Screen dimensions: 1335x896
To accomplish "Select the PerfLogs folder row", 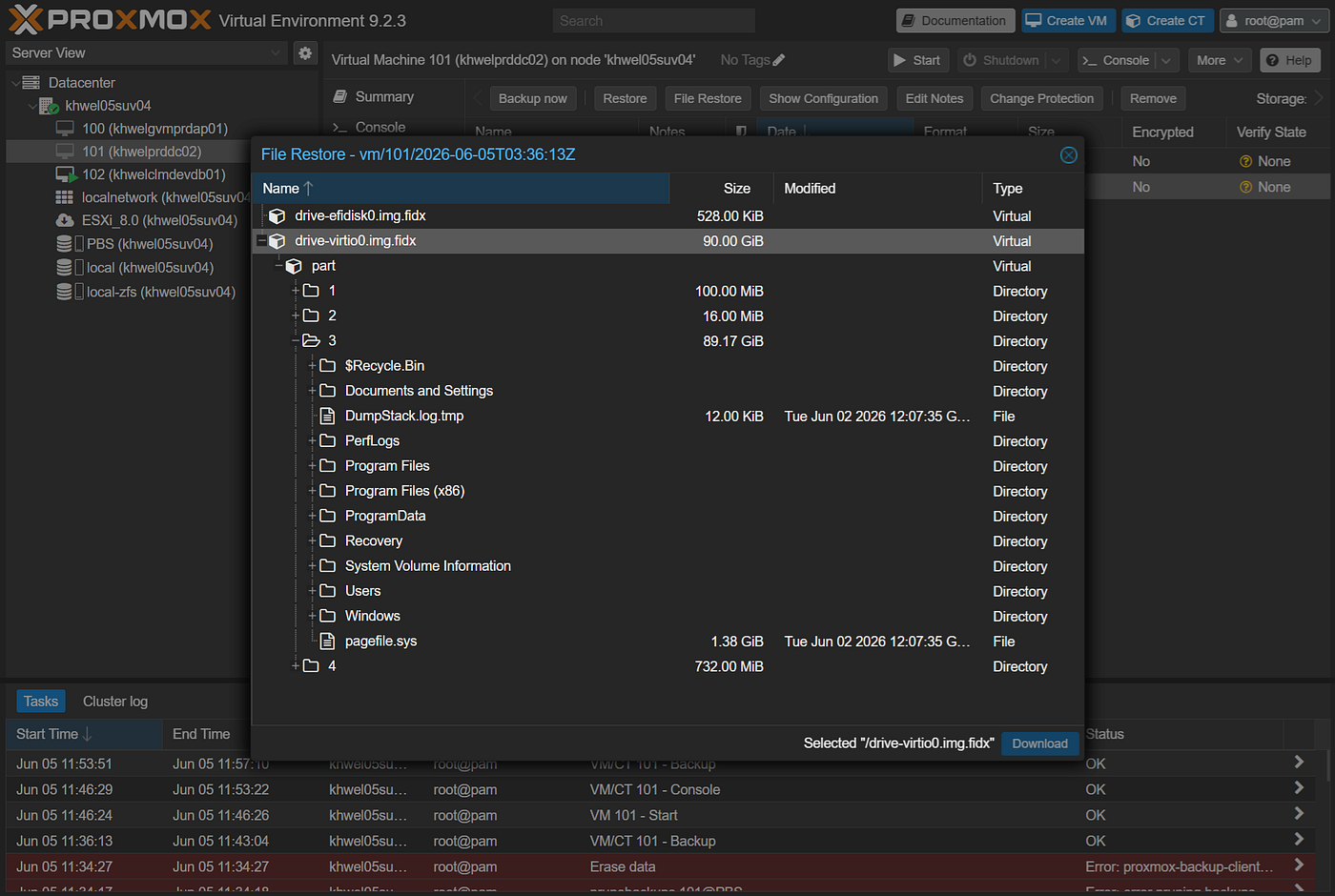I will [667, 441].
